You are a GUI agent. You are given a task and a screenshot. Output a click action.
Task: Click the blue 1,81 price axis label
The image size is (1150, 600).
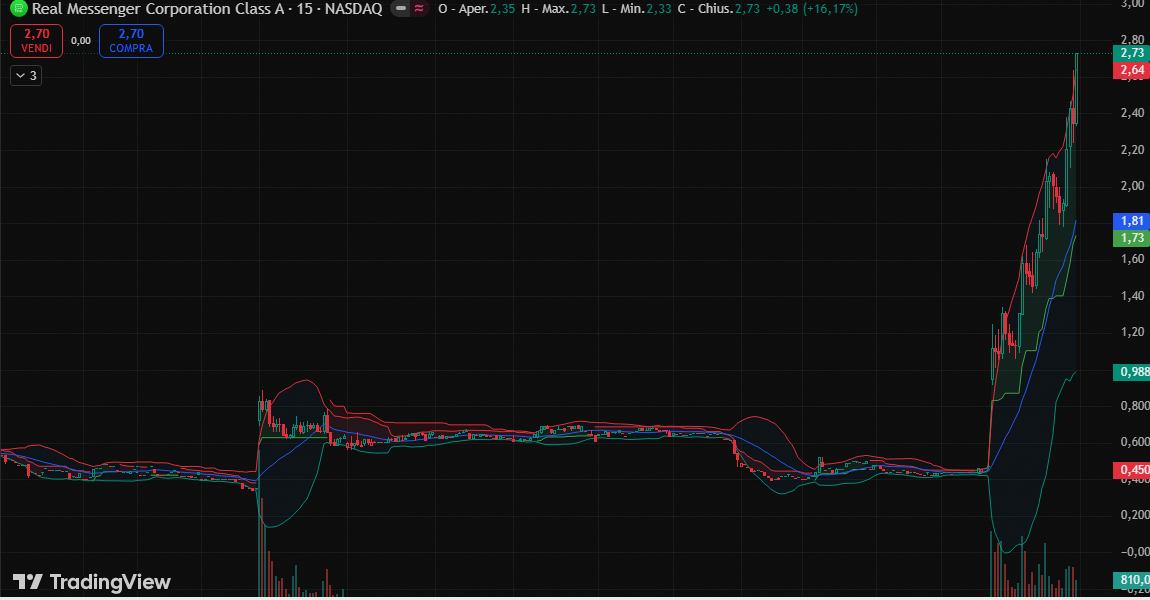(x=1131, y=221)
